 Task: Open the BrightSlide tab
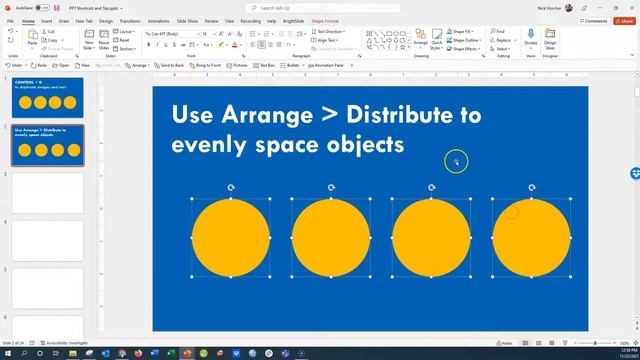point(293,21)
